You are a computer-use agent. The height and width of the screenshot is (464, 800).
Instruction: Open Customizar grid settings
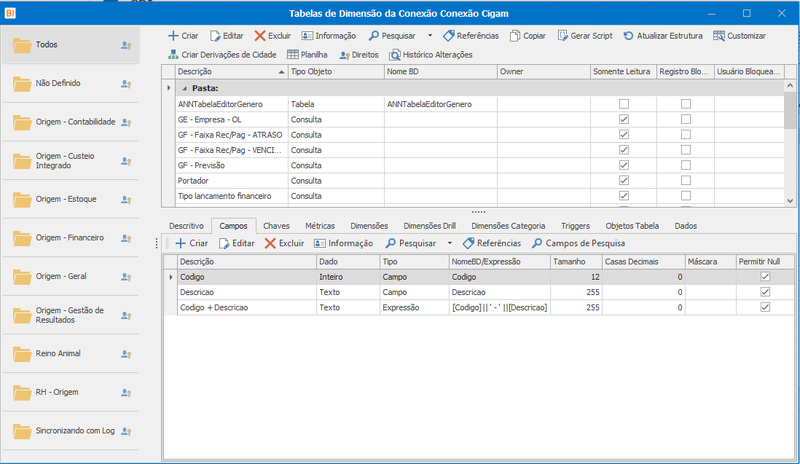[739, 36]
